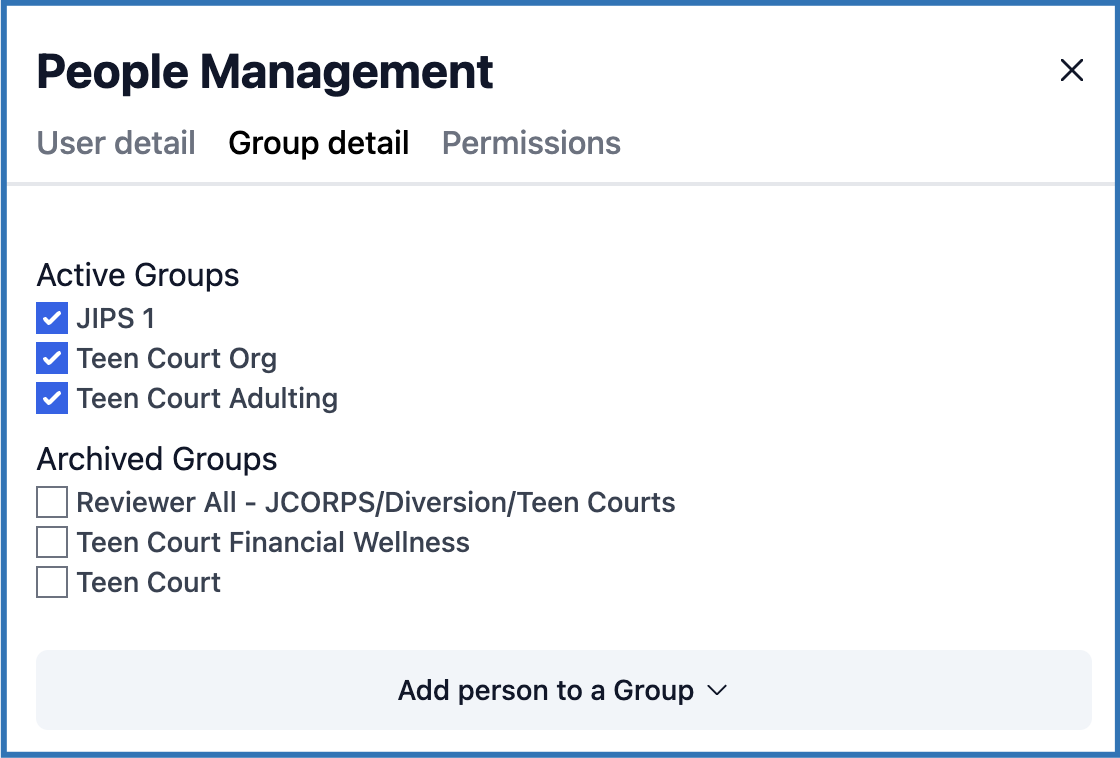The image size is (1120, 758).
Task: Open the Permissions tab
Action: click(531, 143)
